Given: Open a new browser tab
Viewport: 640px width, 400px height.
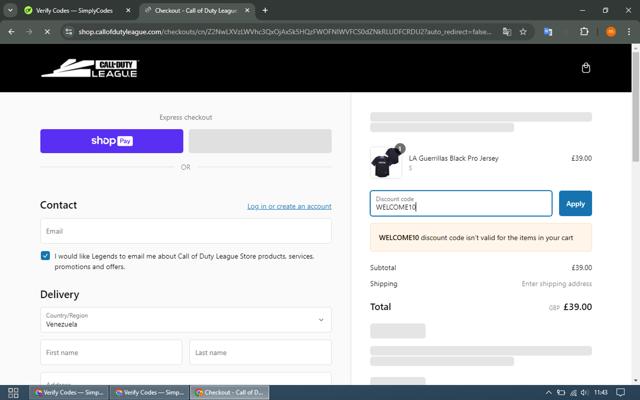Looking at the screenshot, I should pos(265,11).
